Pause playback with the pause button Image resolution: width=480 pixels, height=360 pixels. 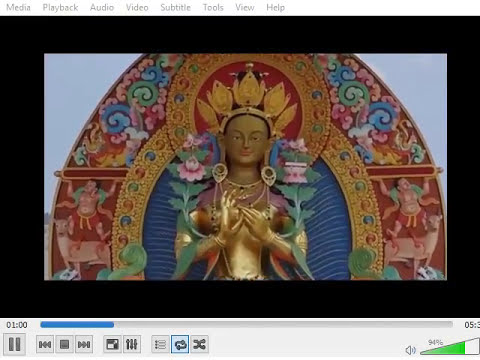point(14,344)
